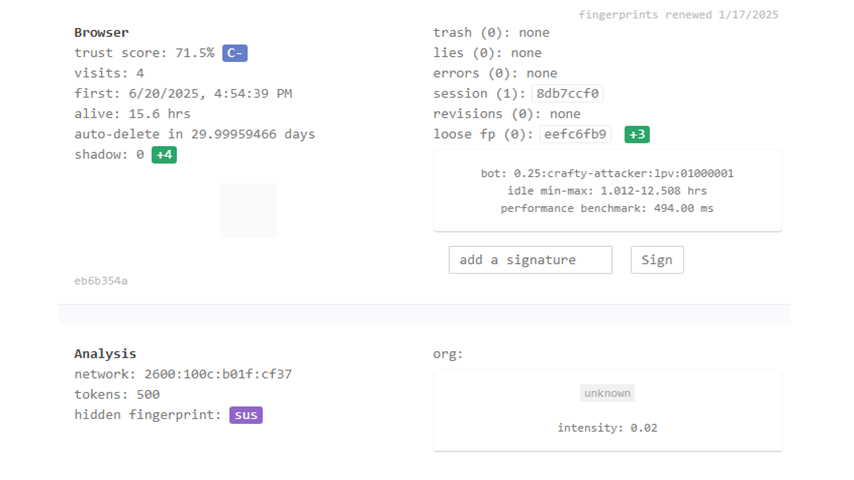Screen dimensions: 854x480
Task: Click the trash (0): none line
Action: pos(491,33)
